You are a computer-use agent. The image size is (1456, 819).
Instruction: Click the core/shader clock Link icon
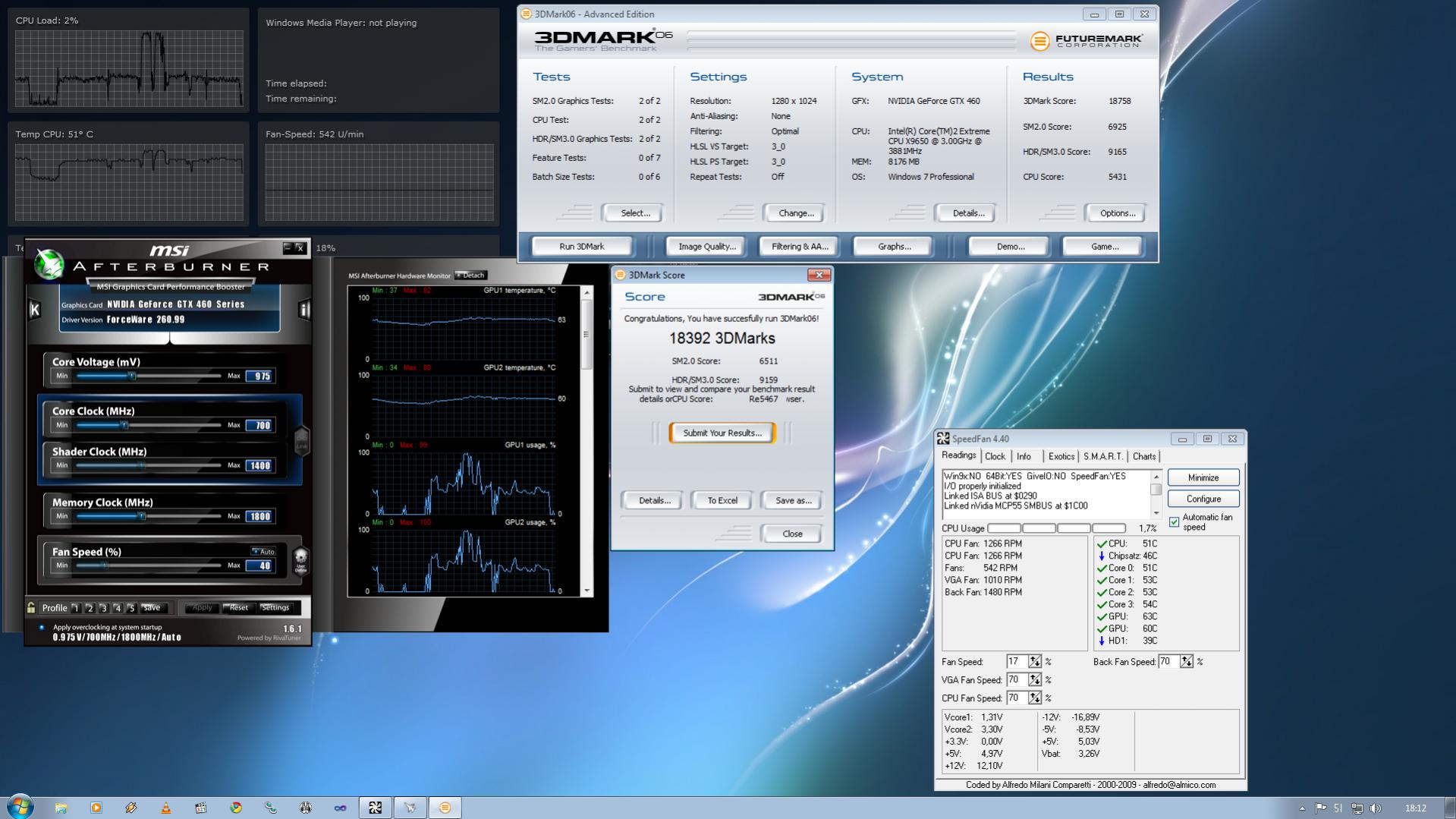tap(301, 440)
